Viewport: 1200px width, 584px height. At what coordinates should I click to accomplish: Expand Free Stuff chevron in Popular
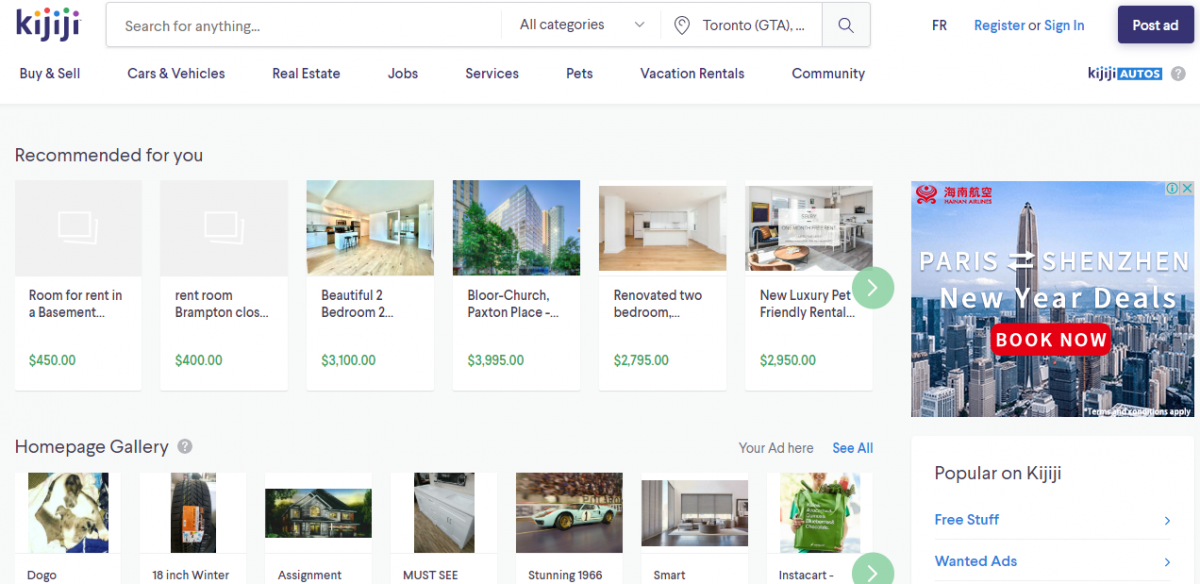1167,520
